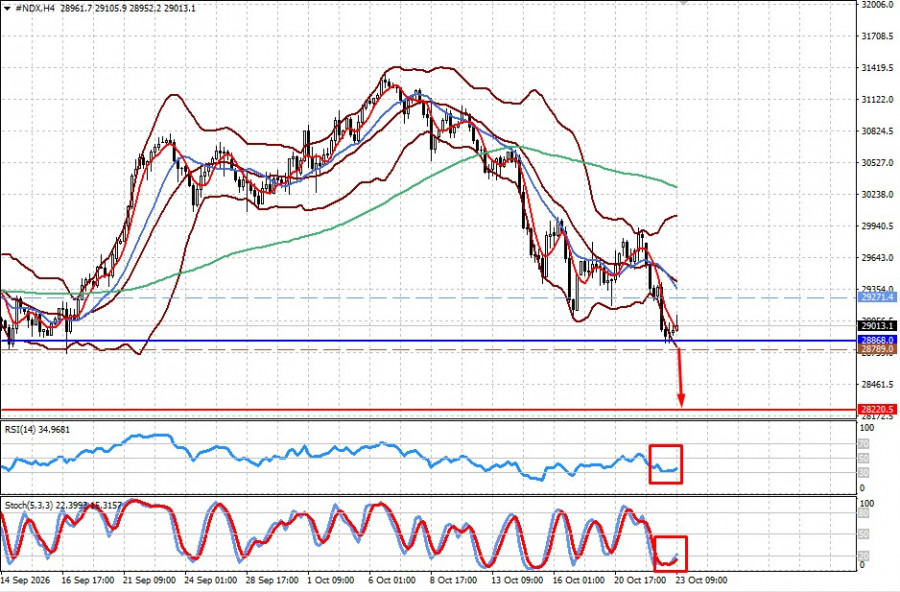This screenshot has height=592, width=900.
Task: Select the 31708.5 price scale value
Action: [878, 36]
